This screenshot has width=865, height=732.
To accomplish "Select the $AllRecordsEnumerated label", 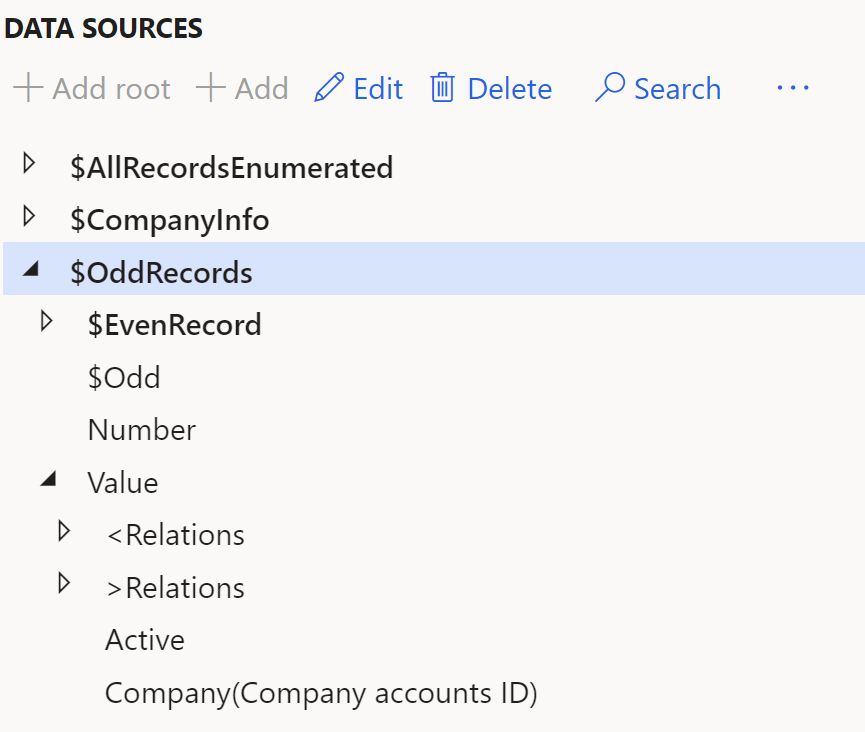I will 231,168.
